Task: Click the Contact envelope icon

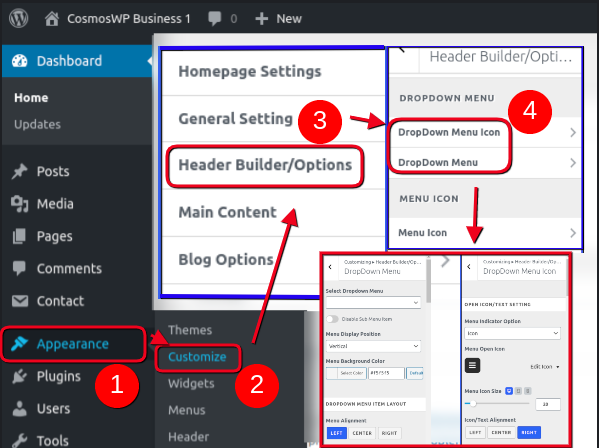Action: click(19, 301)
